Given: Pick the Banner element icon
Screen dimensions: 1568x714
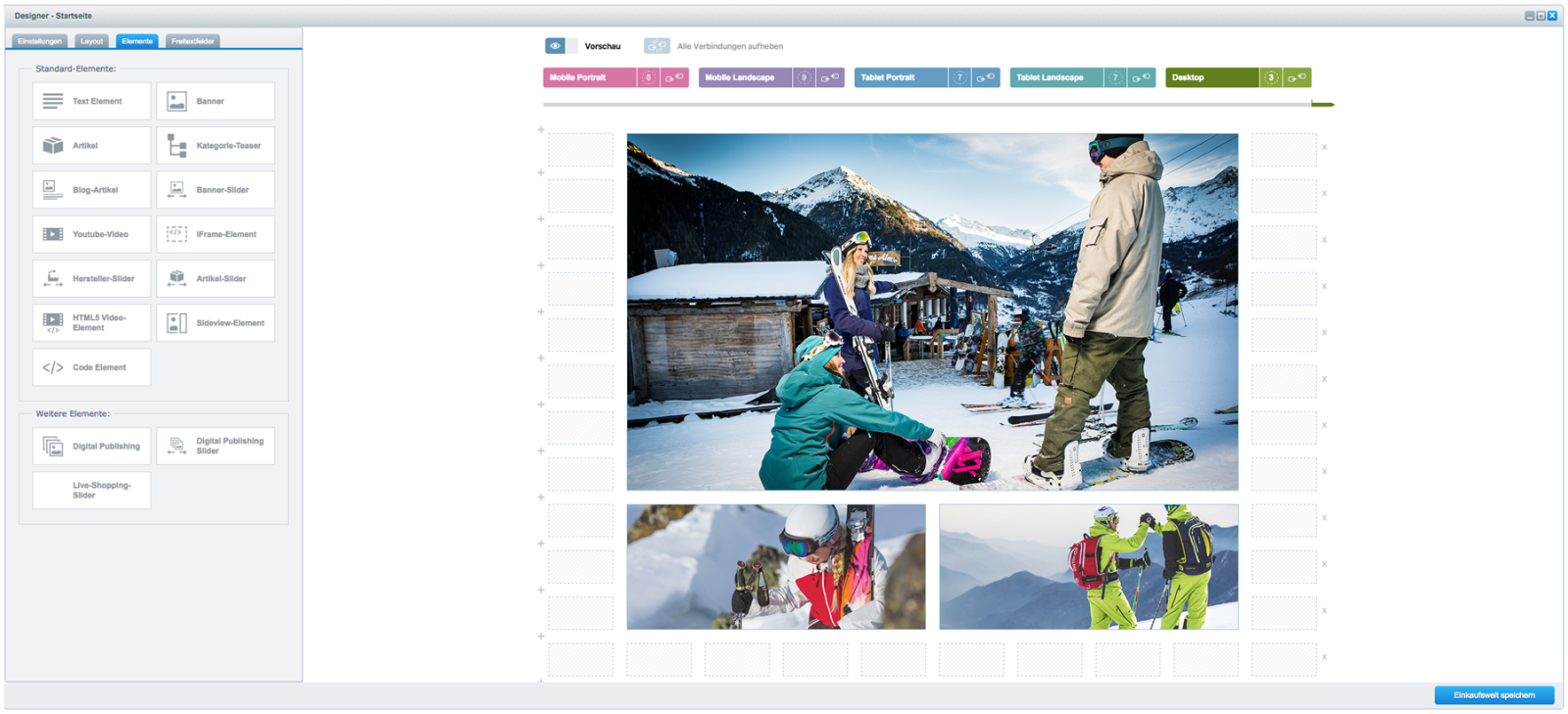Looking at the screenshot, I should (176, 101).
